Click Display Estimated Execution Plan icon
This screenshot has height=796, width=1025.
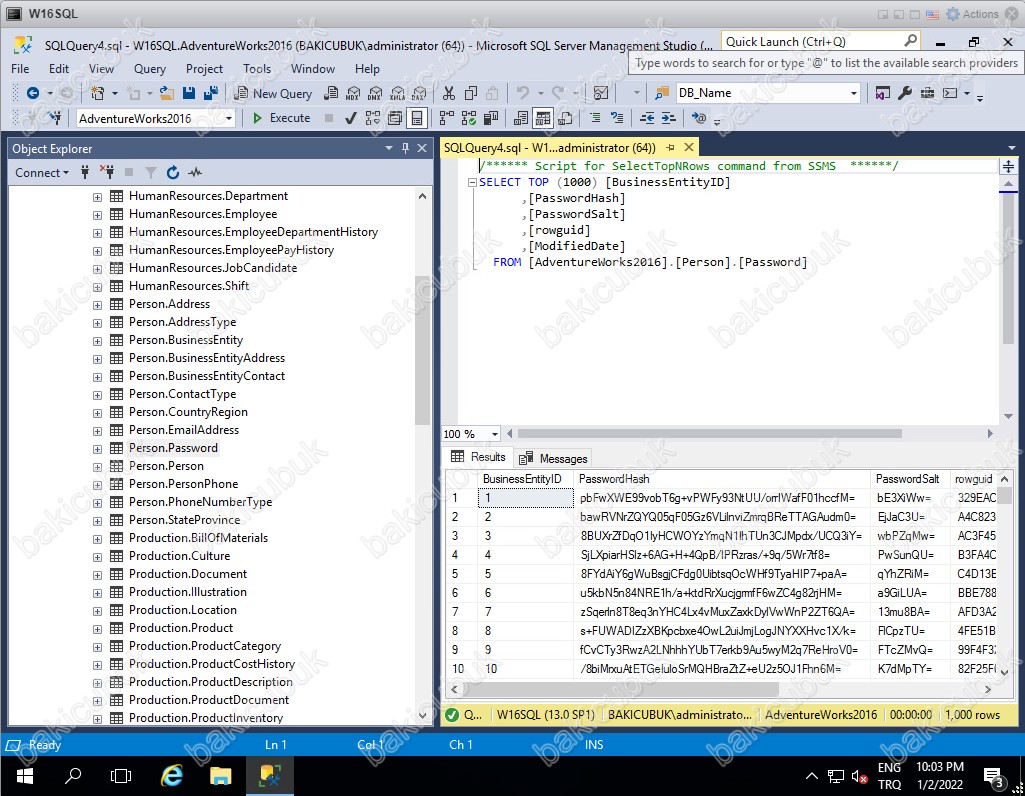point(373,118)
